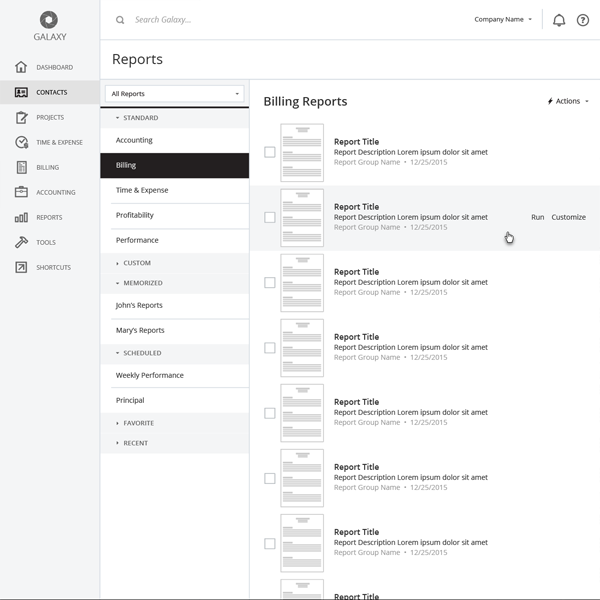Open Dashboard via the house icon

21,67
